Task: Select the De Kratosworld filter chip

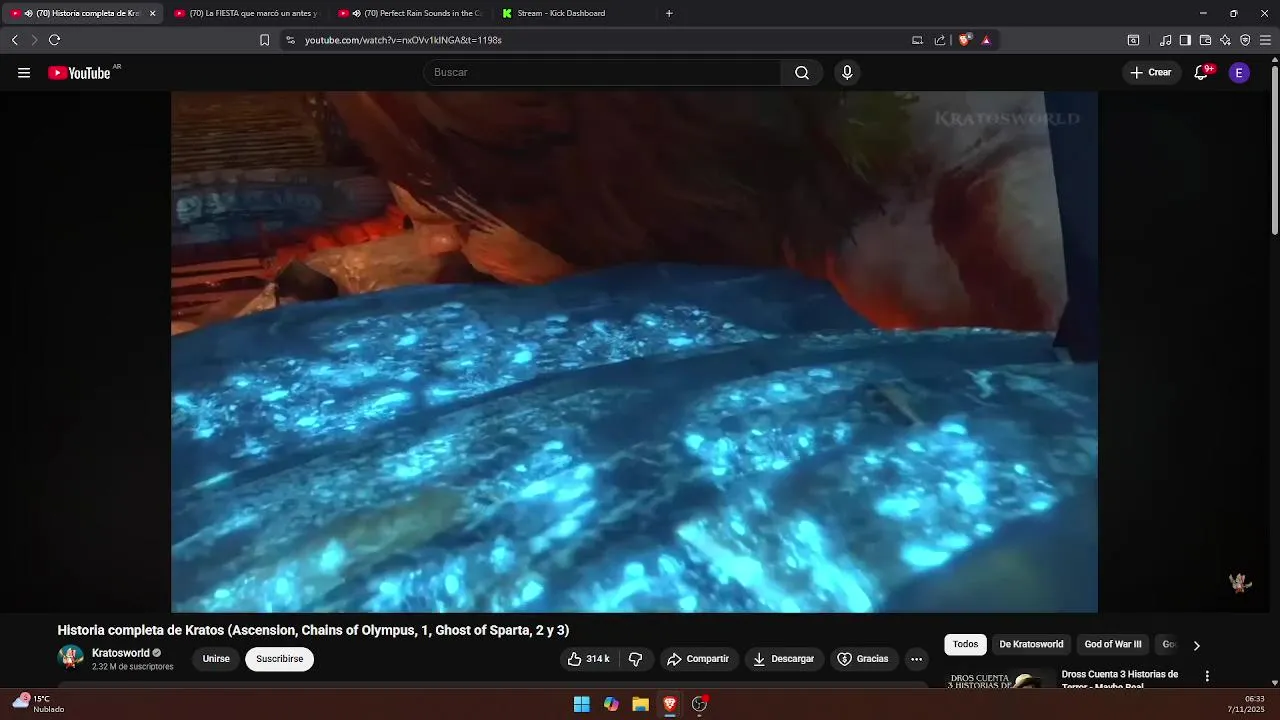Action: pos(1031,645)
